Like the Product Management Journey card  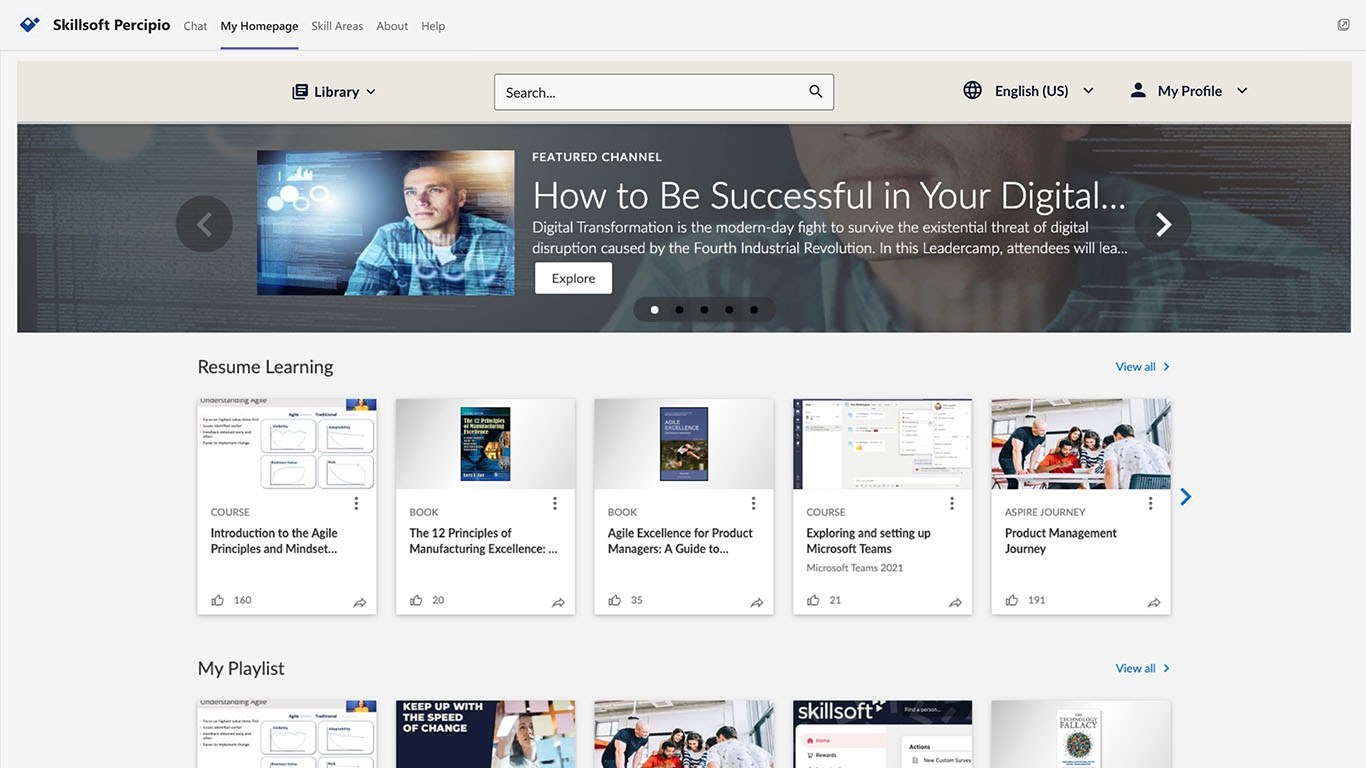pyautogui.click(x=1012, y=600)
